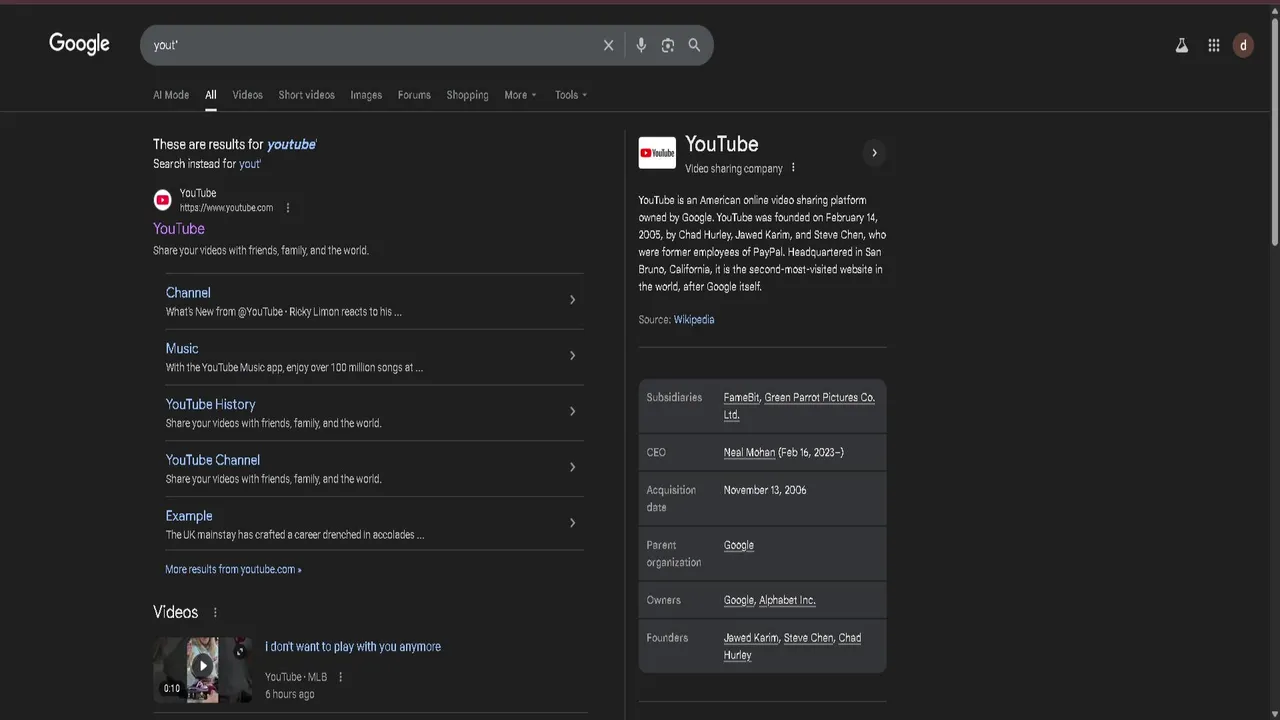Start voice search with microphone icon
The image size is (1280, 720).
pyautogui.click(x=641, y=45)
